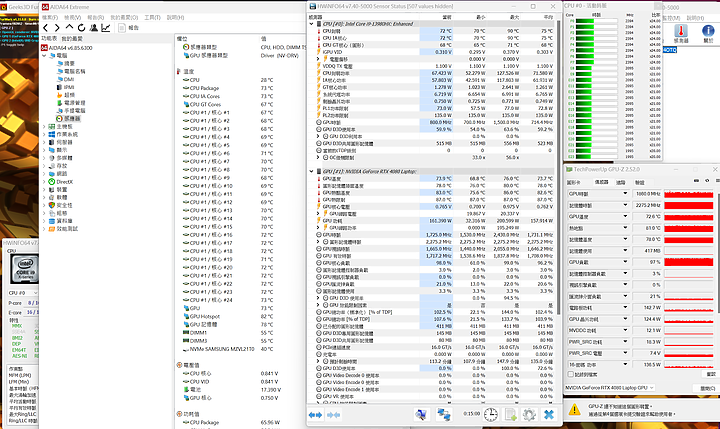The width and height of the screenshot is (720, 429).
Task: Open HWiNFO CPU #0 selector dropdown
Action: tap(22, 293)
